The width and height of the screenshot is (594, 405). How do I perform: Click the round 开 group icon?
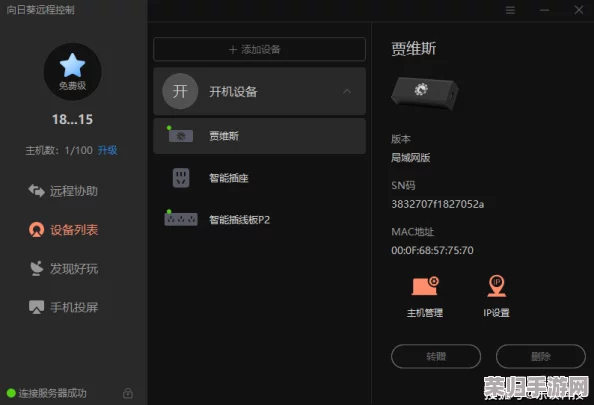point(180,91)
